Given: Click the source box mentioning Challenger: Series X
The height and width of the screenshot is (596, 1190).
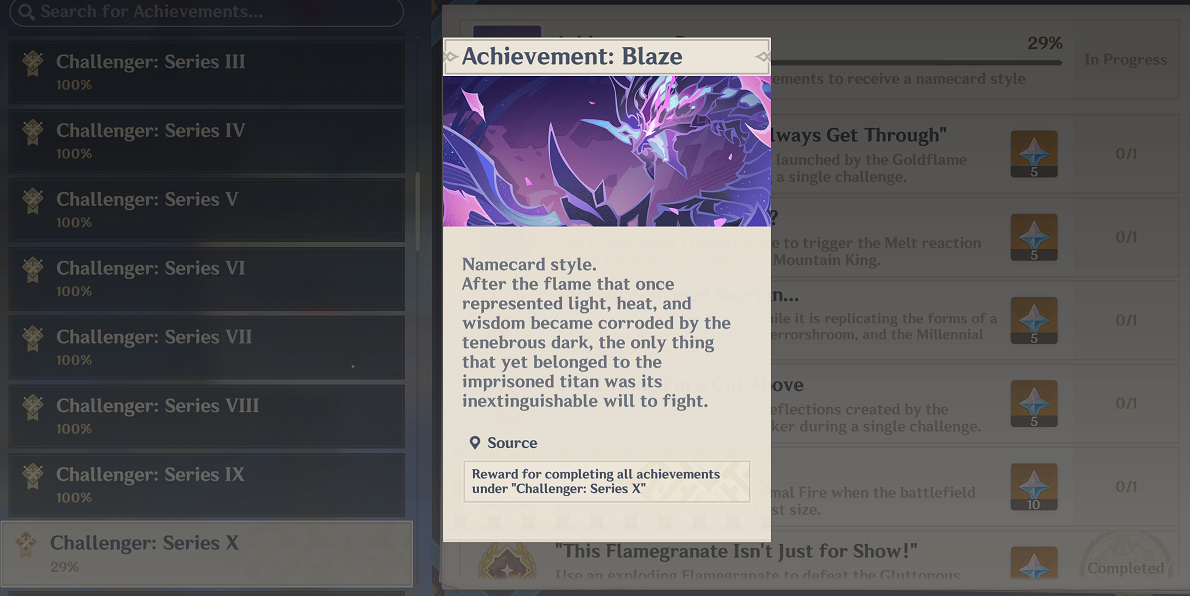Looking at the screenshot, I should pos(607,481).
